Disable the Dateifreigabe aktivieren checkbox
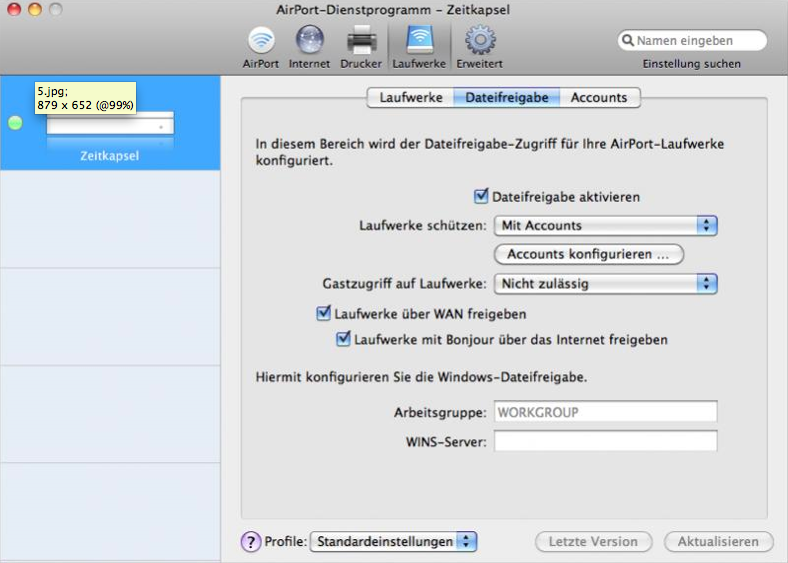 tap(482, 197)
